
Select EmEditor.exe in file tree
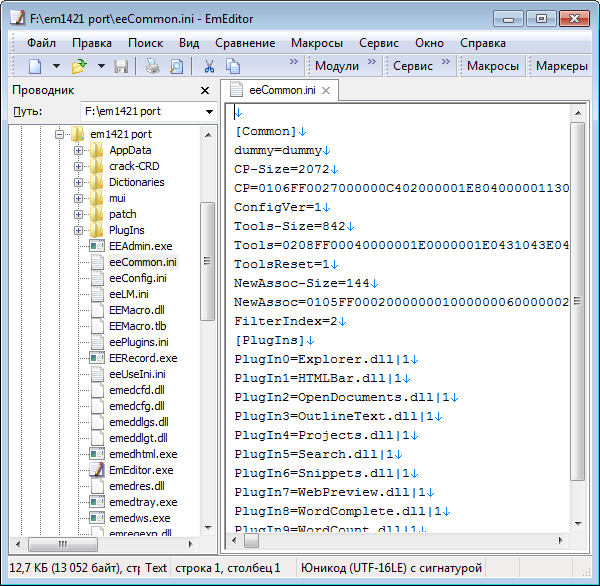(140, 470)
